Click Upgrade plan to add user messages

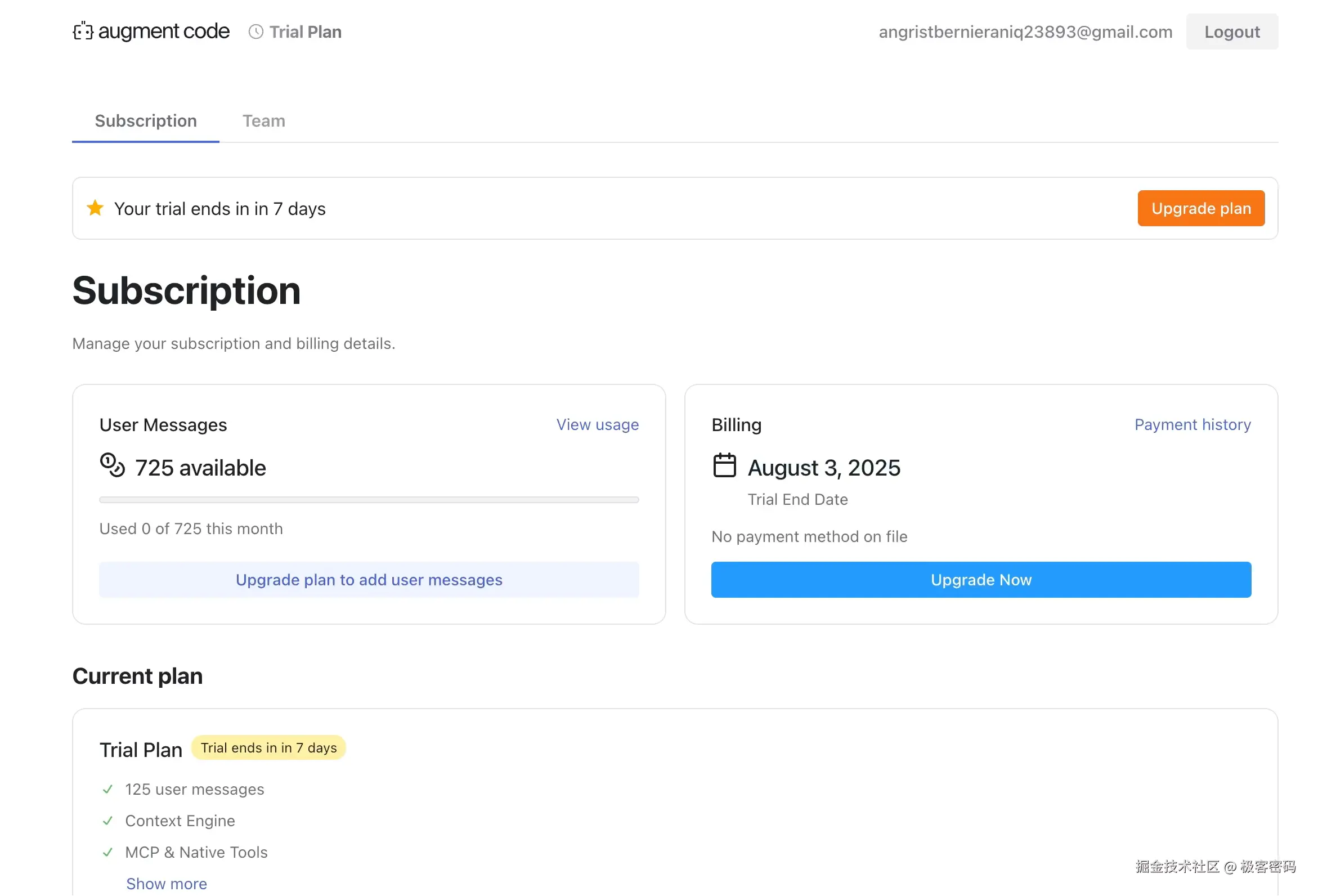coord(369,580)
